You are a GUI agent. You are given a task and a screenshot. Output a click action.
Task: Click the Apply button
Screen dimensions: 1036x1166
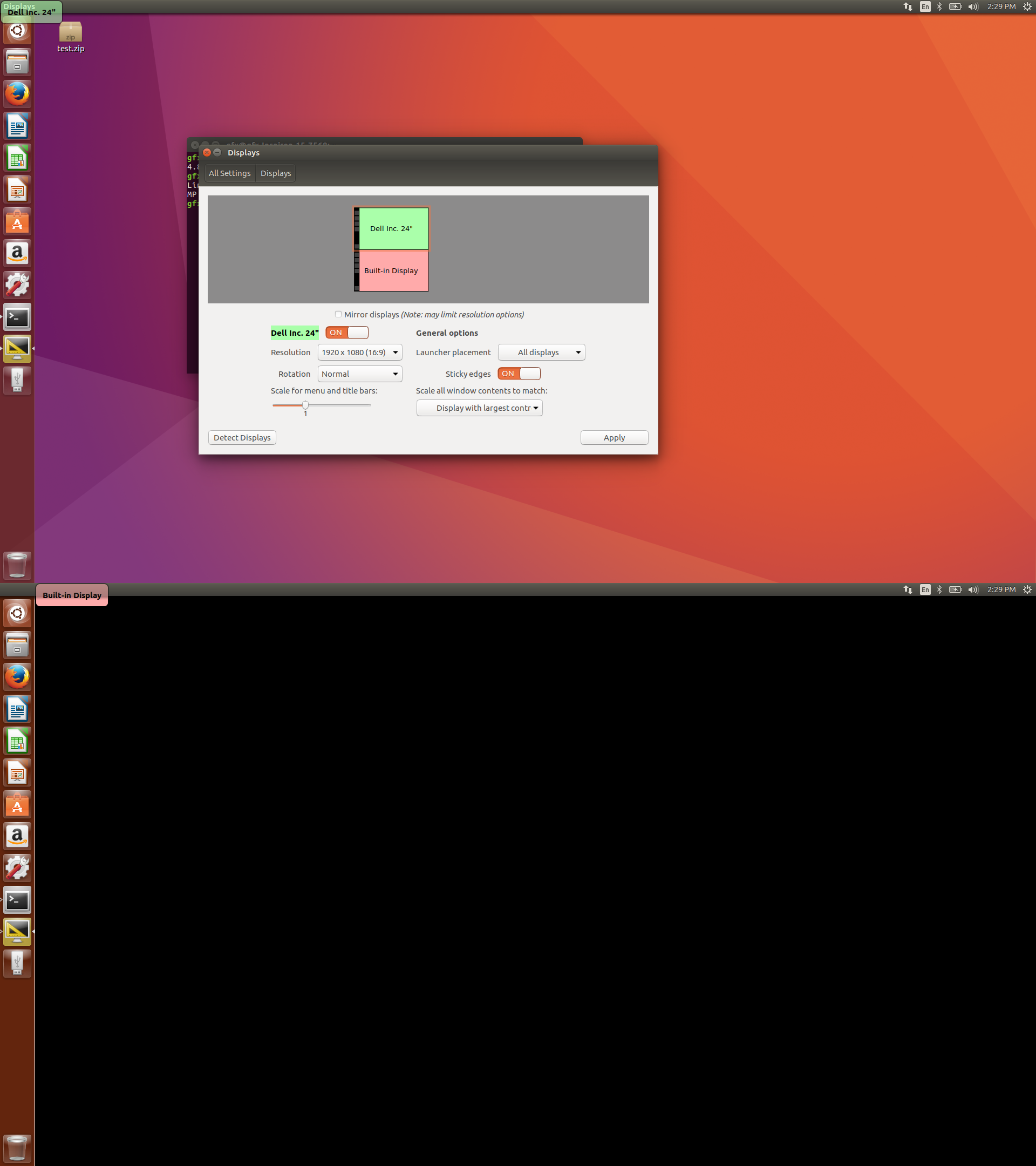[x=614, y=438]
